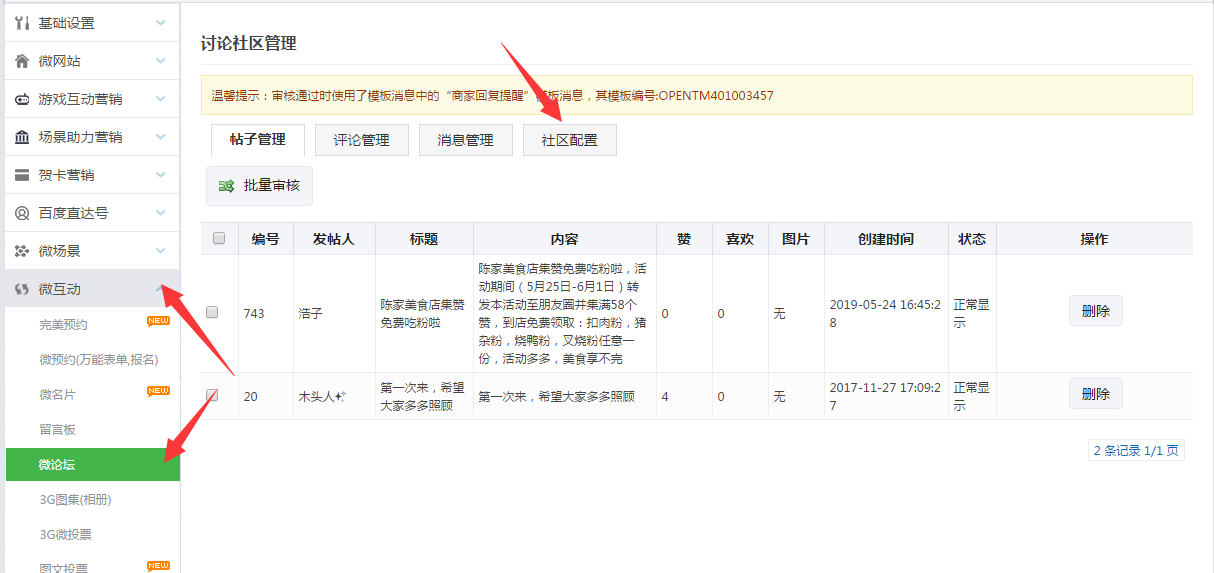Check the checkbox for post 20
Image resolution: width=1214 pixels, height=573 pixels.
pos(212,396)
